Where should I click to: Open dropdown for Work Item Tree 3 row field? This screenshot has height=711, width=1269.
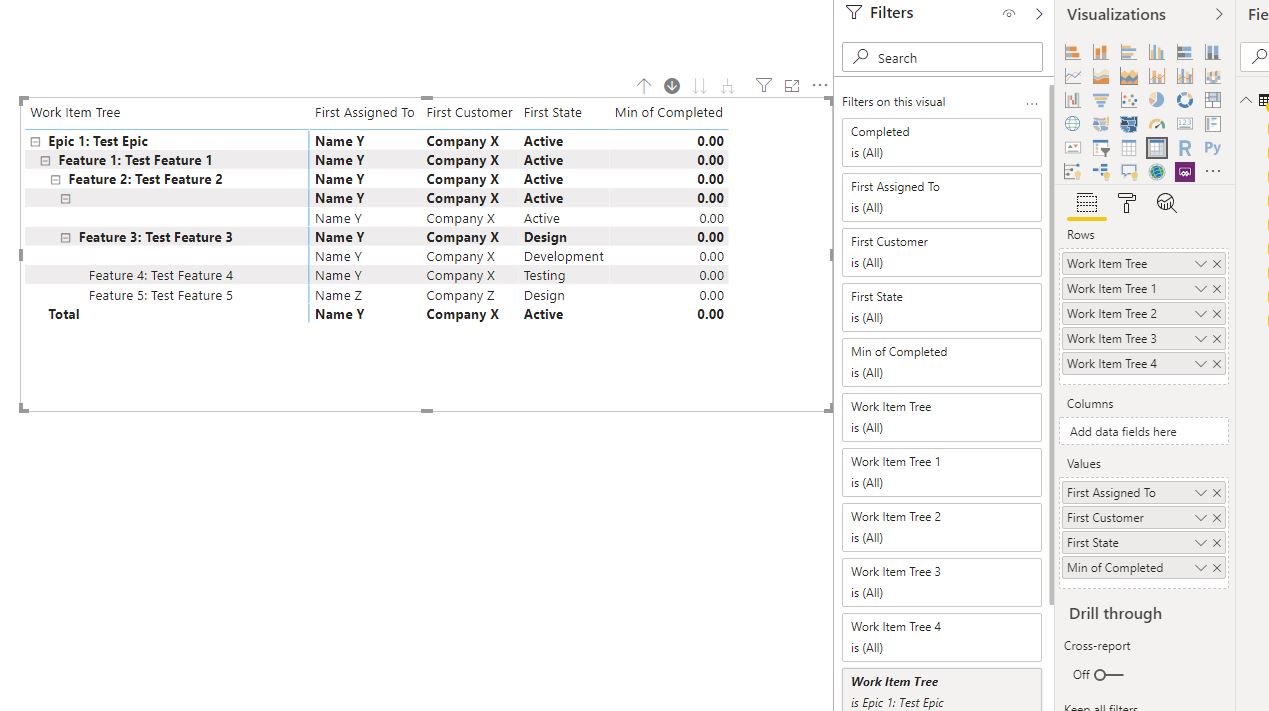pos(1201,339)
